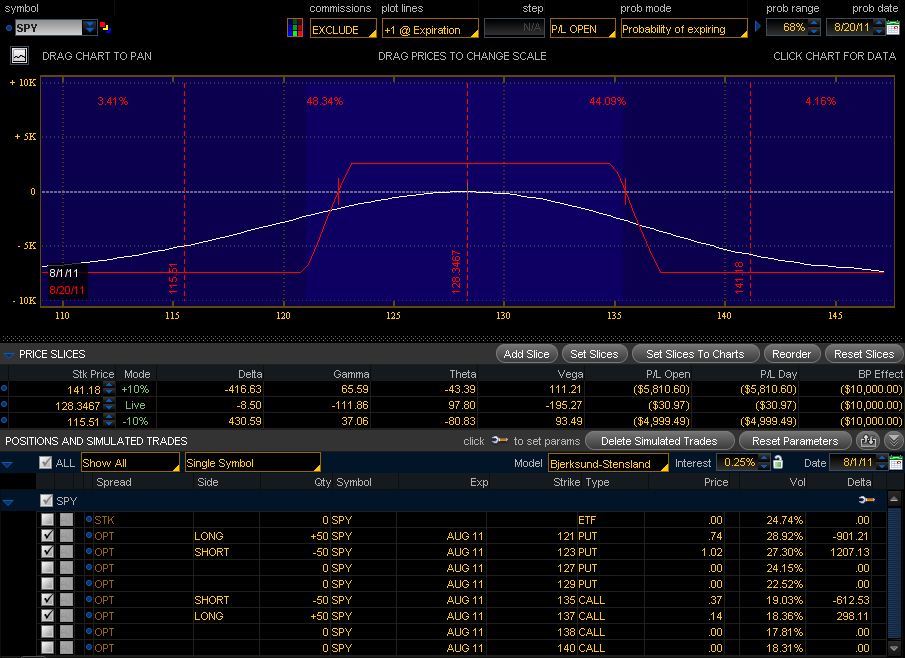Click the blue dot in the 121 PUT row

pos(89,536)
